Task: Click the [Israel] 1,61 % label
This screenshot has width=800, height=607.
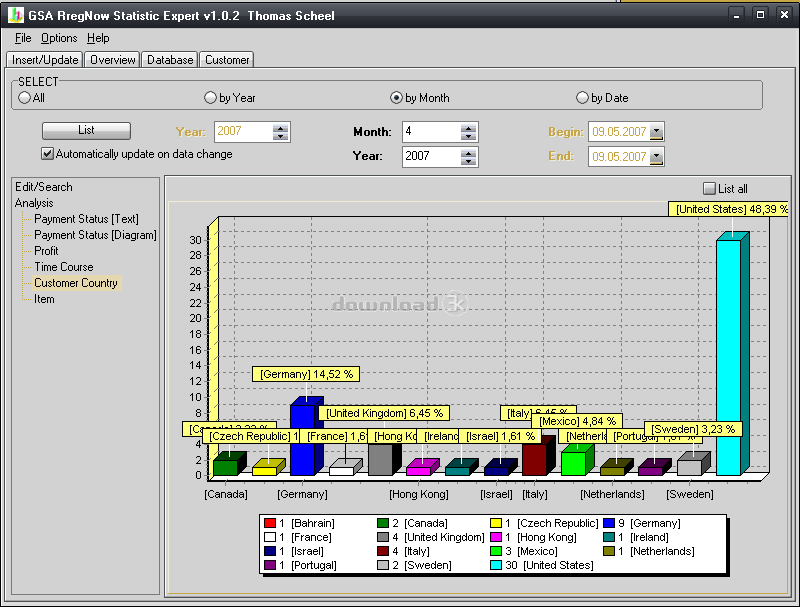Action: tap(500, 436)
